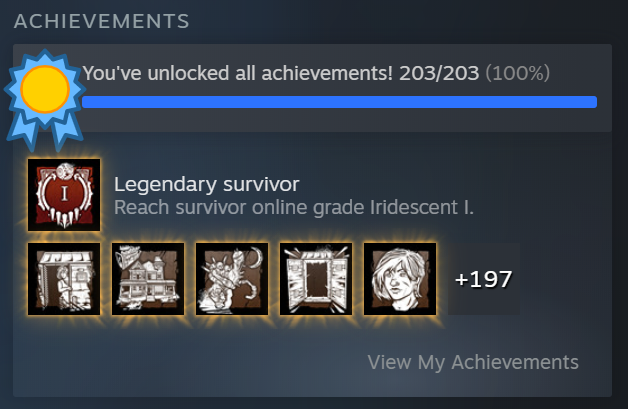Click the 203/203 achievement count
This screenshot has width=628, height=409.
click(439, 73)
